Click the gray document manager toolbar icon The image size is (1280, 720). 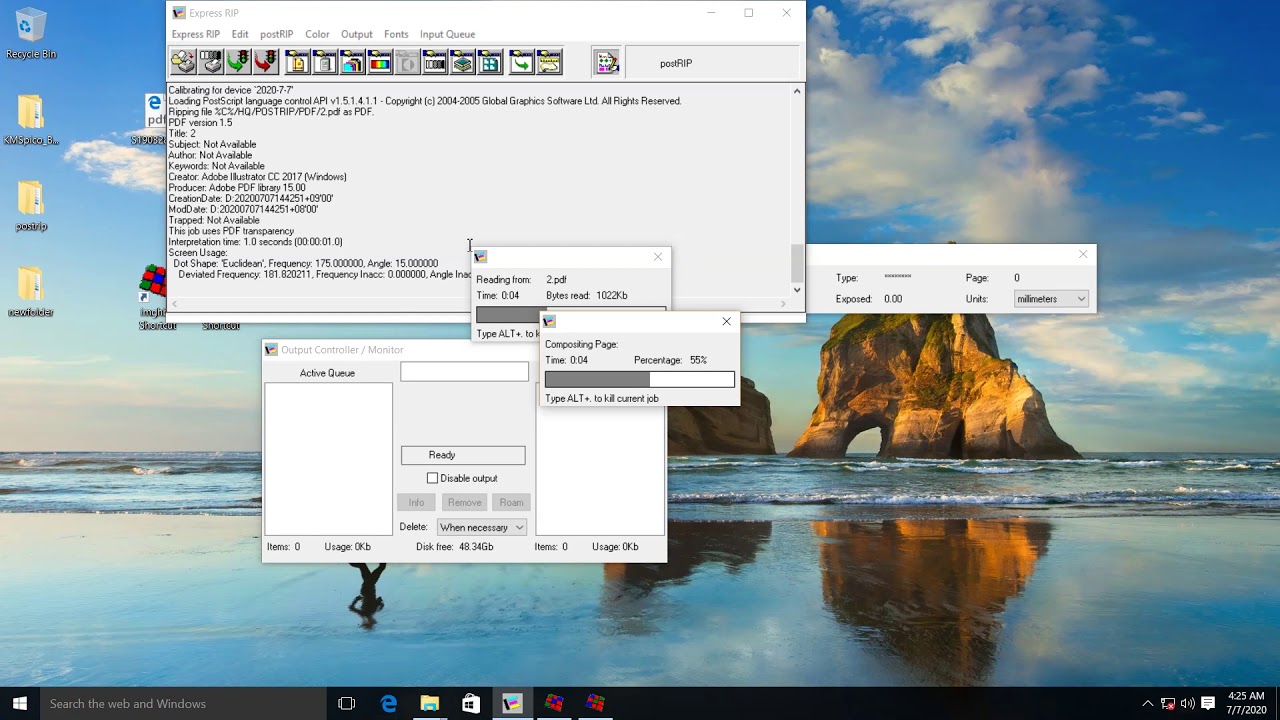pyautogui.click(x=325, y=63)
